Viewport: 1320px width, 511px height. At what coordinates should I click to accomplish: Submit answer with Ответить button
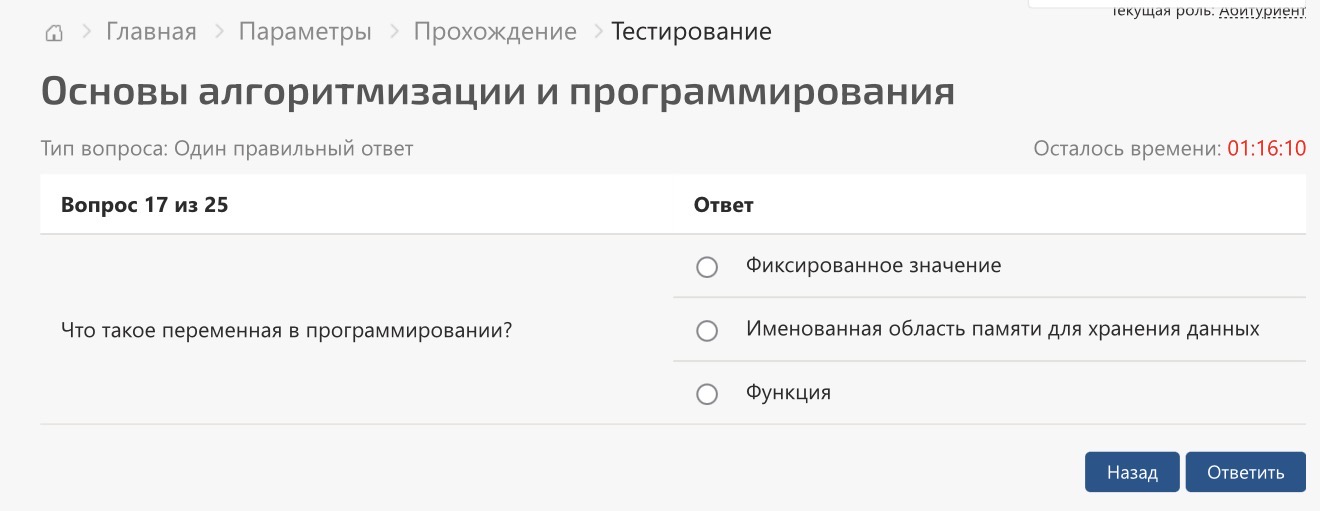[x=1246, y=472]
